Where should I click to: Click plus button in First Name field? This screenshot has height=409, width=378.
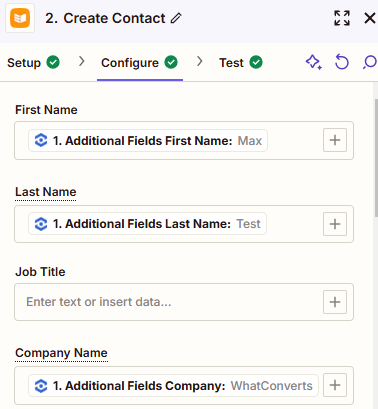coord(335,140)
